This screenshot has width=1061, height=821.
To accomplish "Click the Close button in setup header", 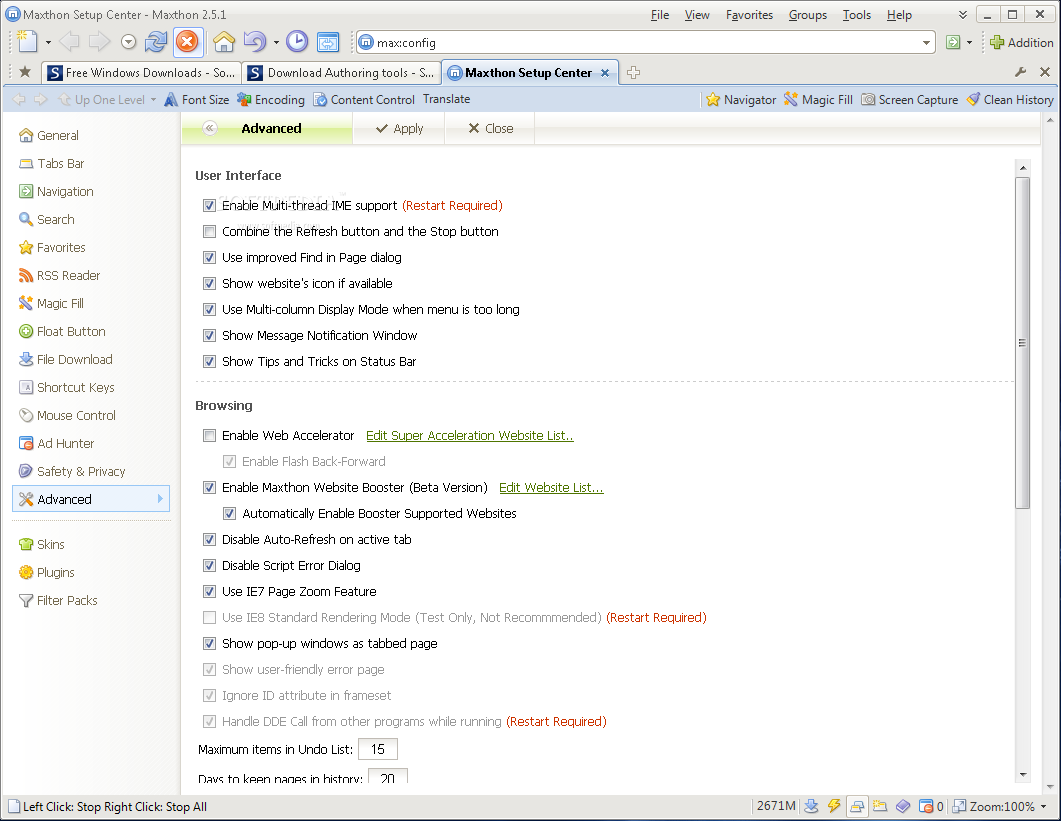I will (x=490, y=129).
